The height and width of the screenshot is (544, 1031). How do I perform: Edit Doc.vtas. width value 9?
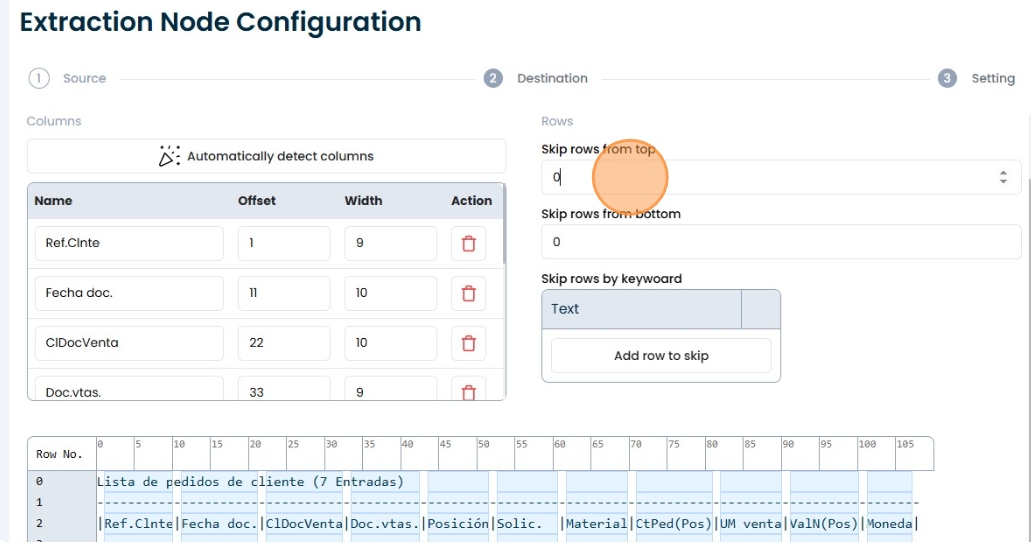(391, 389)
